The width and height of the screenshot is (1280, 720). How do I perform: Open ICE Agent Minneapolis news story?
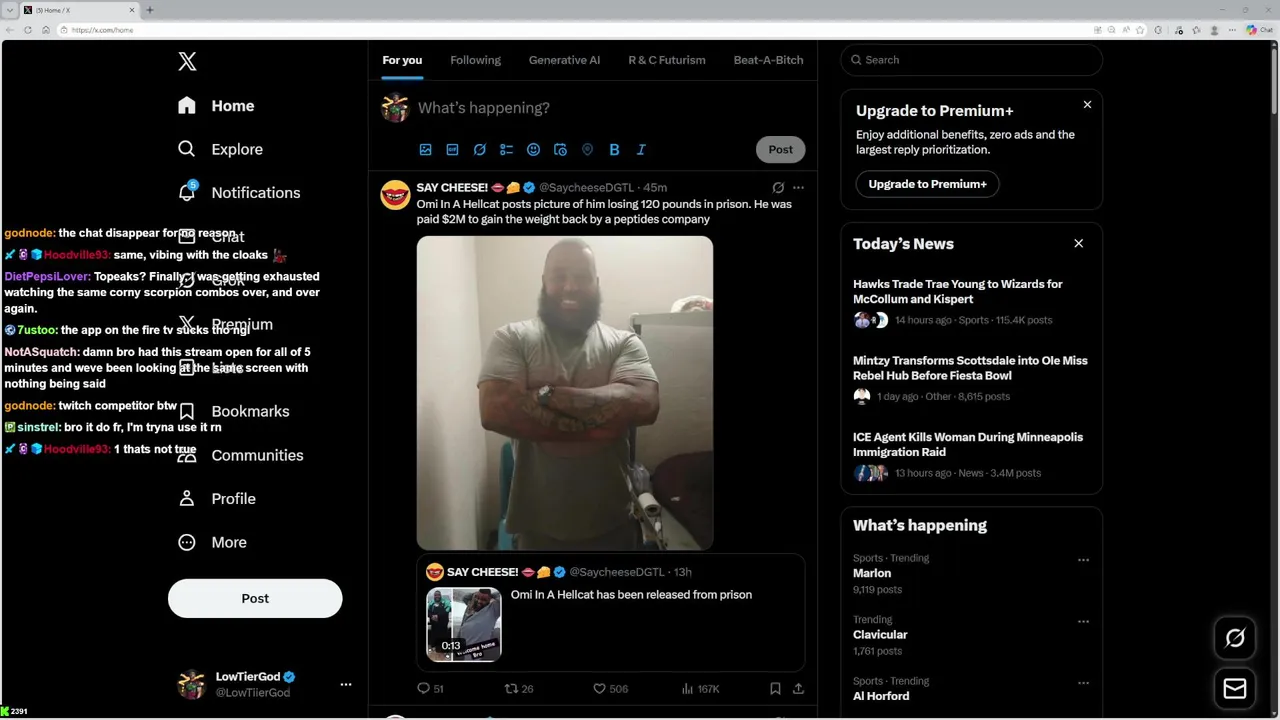pos(971,455)
